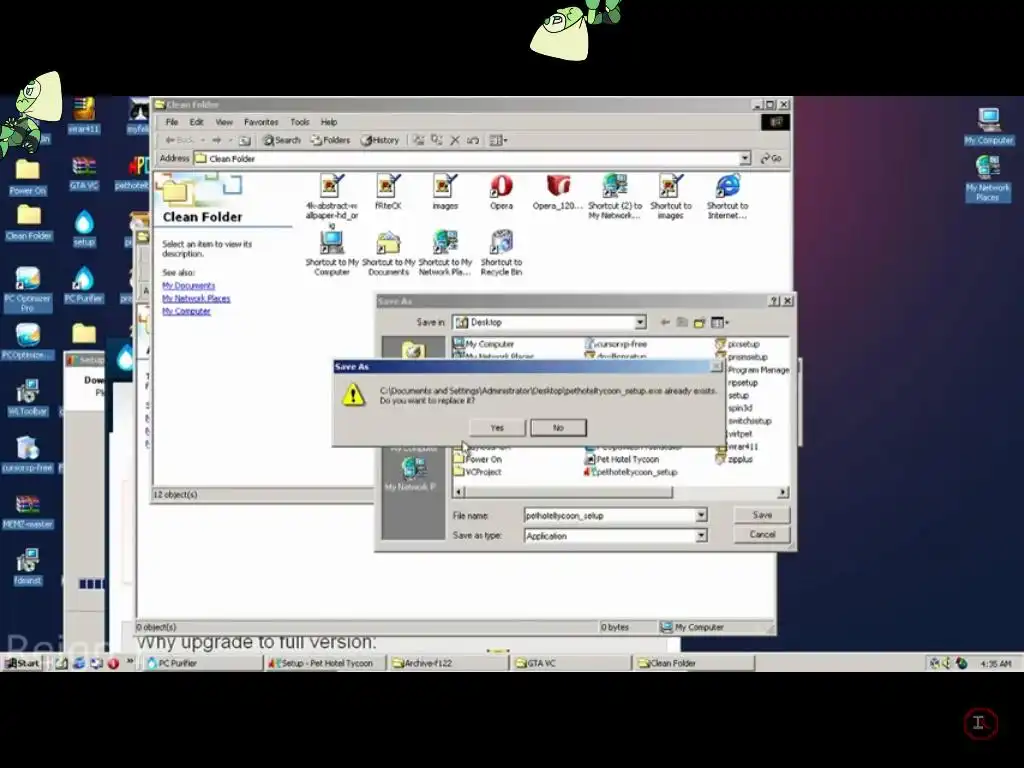Screen dimensions: 1024x768
Task: Click the Delete X toolbar icon
Action: (455, 140)
